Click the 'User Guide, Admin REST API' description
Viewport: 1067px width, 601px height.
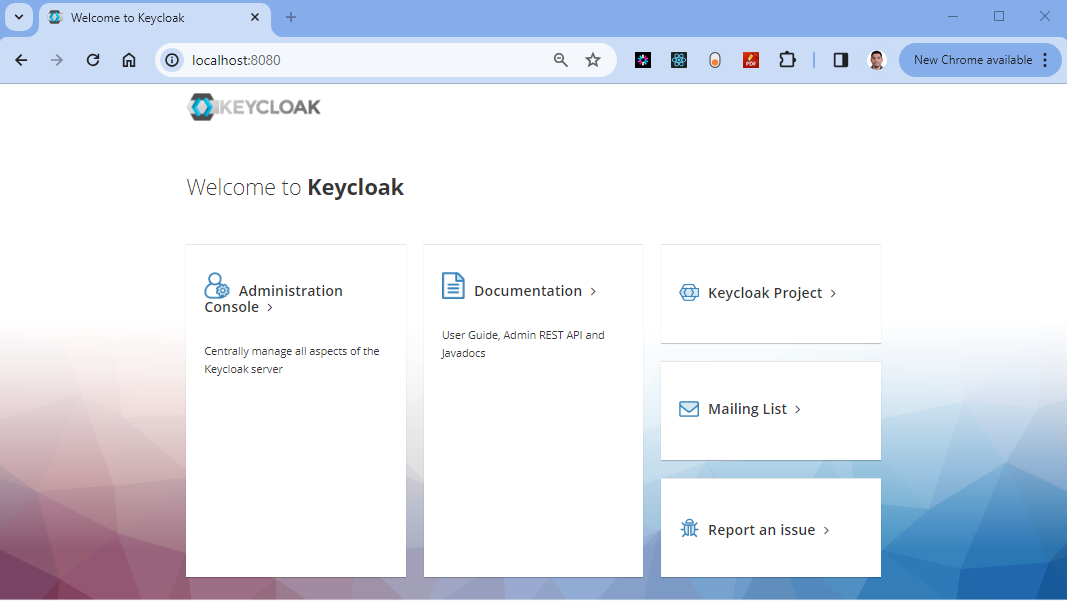click(523, 344)
